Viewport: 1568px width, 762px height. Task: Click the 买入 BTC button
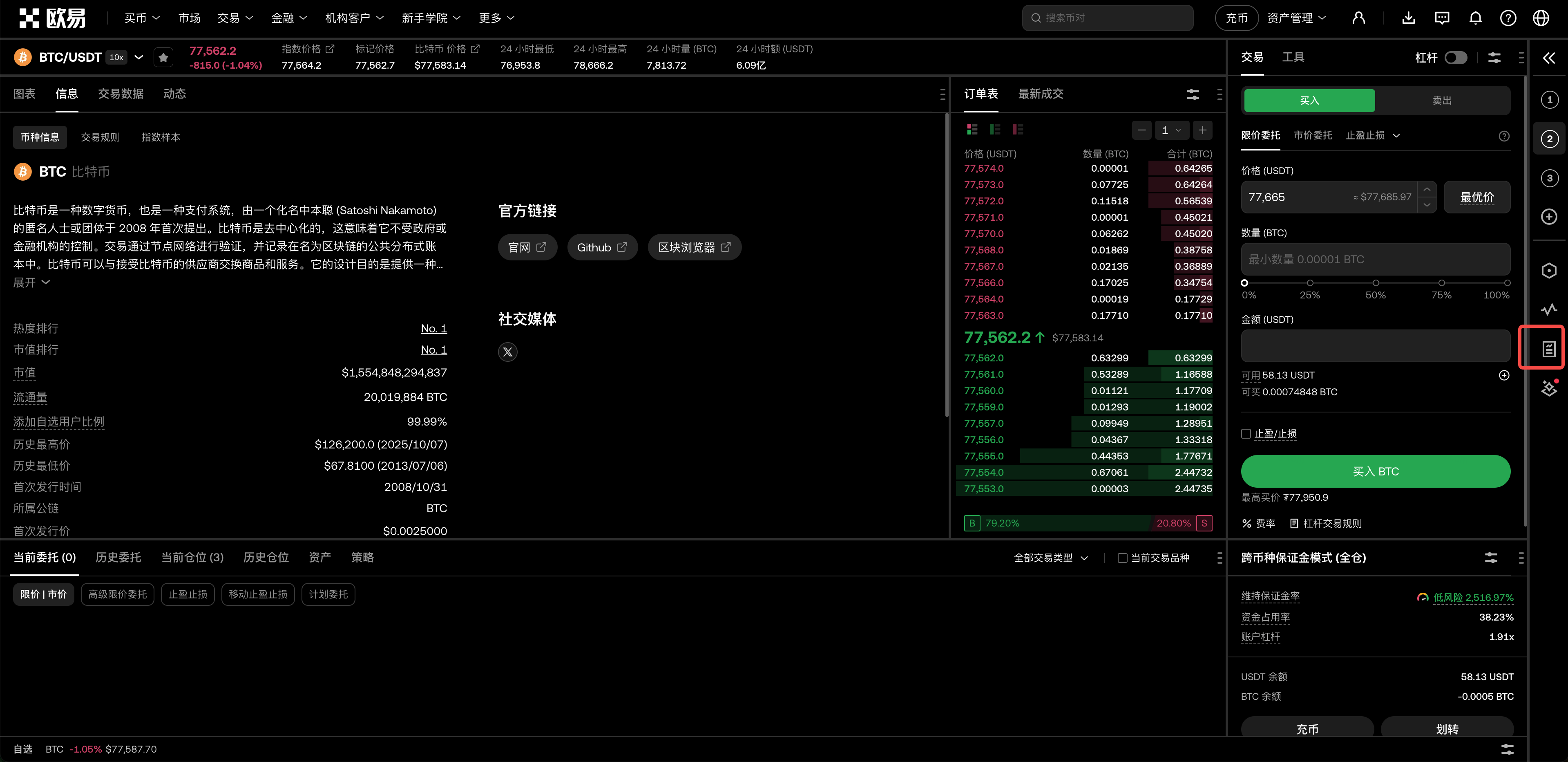pyautogui.click(x=1376, y=471)
